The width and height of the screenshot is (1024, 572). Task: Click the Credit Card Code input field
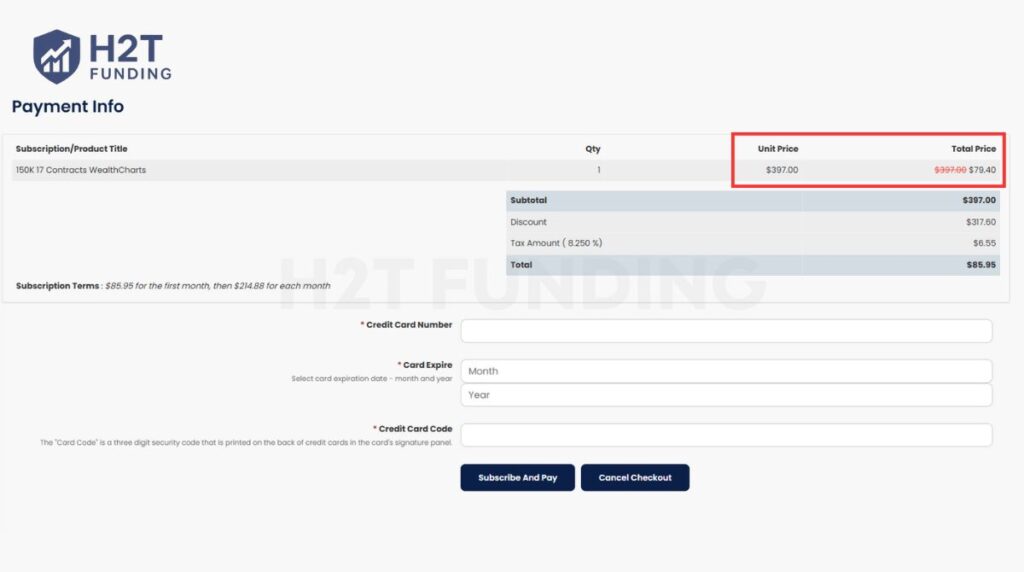(726, 435)
